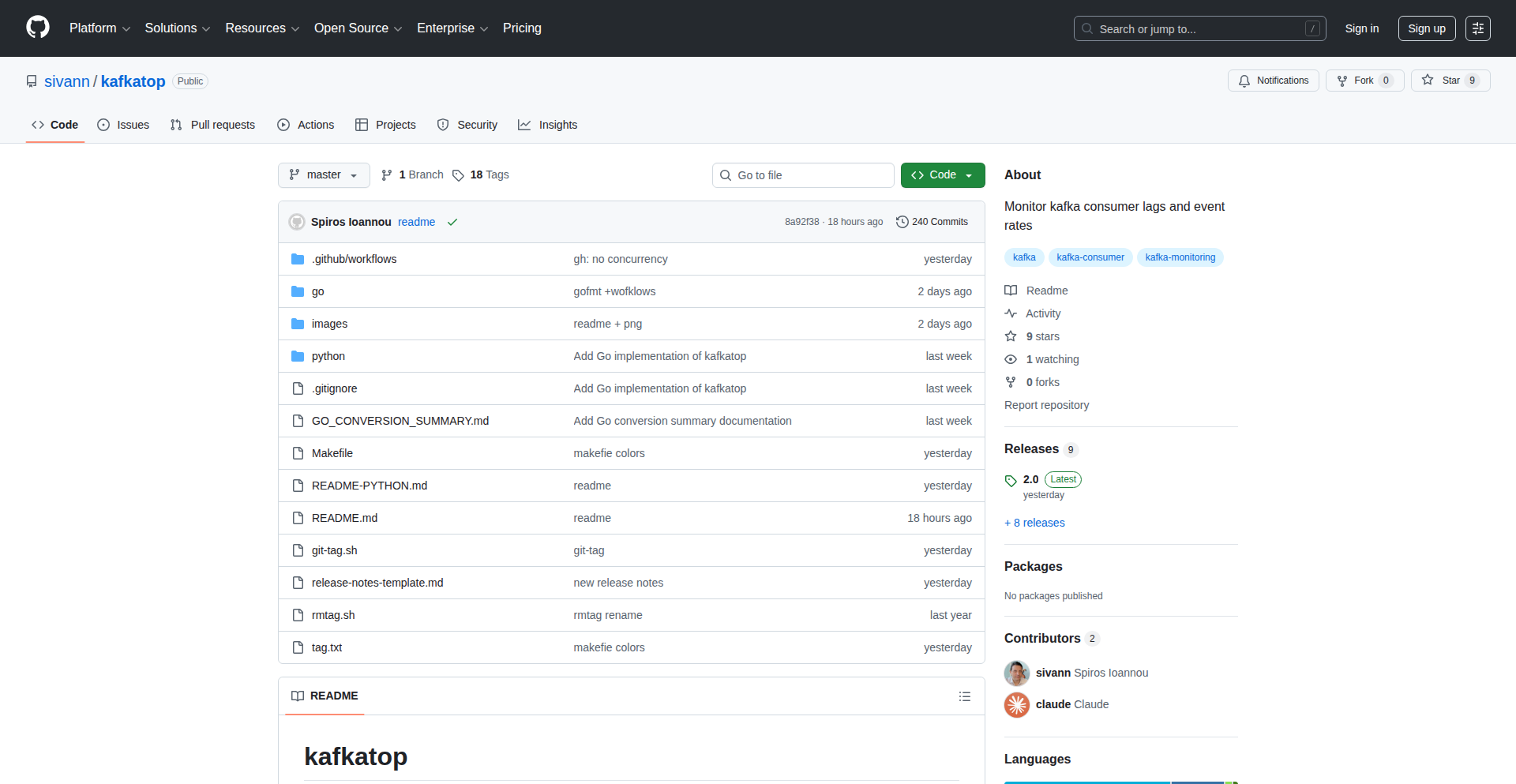View the 240 commits history
Screen dimensions: 1516x784
point(932,222)
